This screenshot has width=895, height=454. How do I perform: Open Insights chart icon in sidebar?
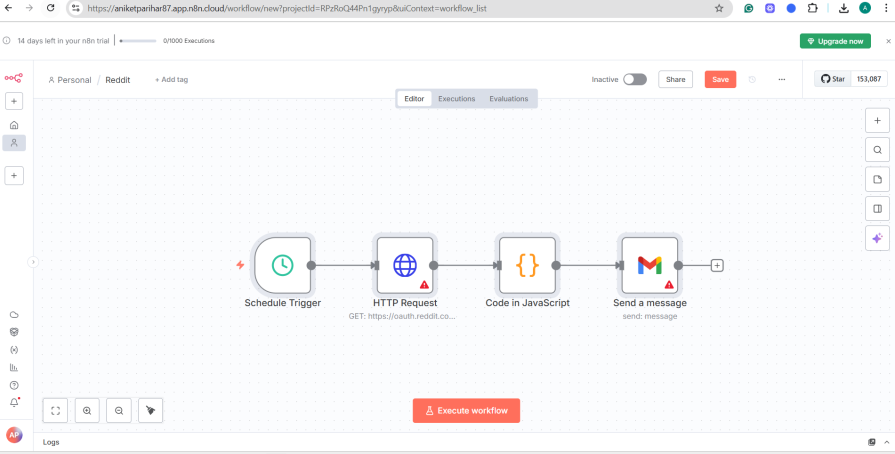14,367
